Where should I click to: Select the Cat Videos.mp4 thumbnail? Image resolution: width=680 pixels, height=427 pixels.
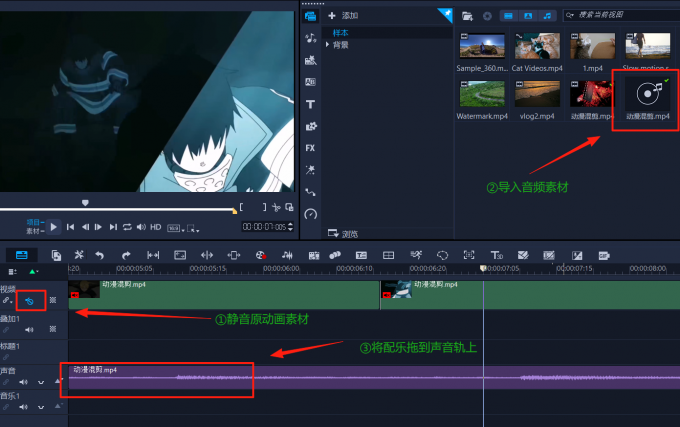pos(538,46)
